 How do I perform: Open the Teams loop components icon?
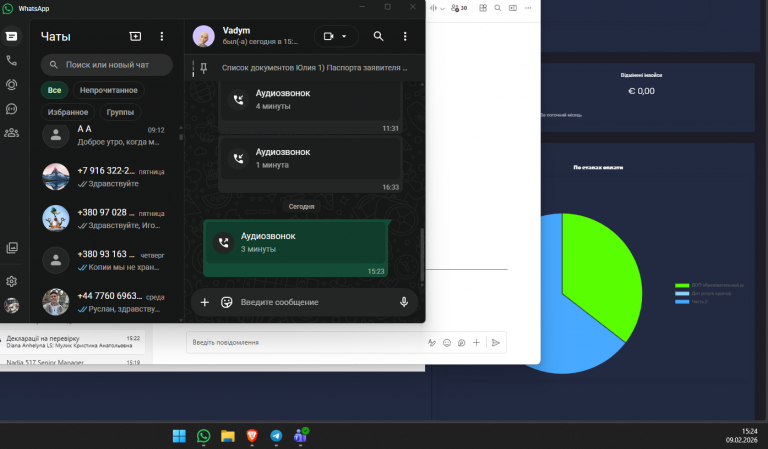tap(461, 343)
